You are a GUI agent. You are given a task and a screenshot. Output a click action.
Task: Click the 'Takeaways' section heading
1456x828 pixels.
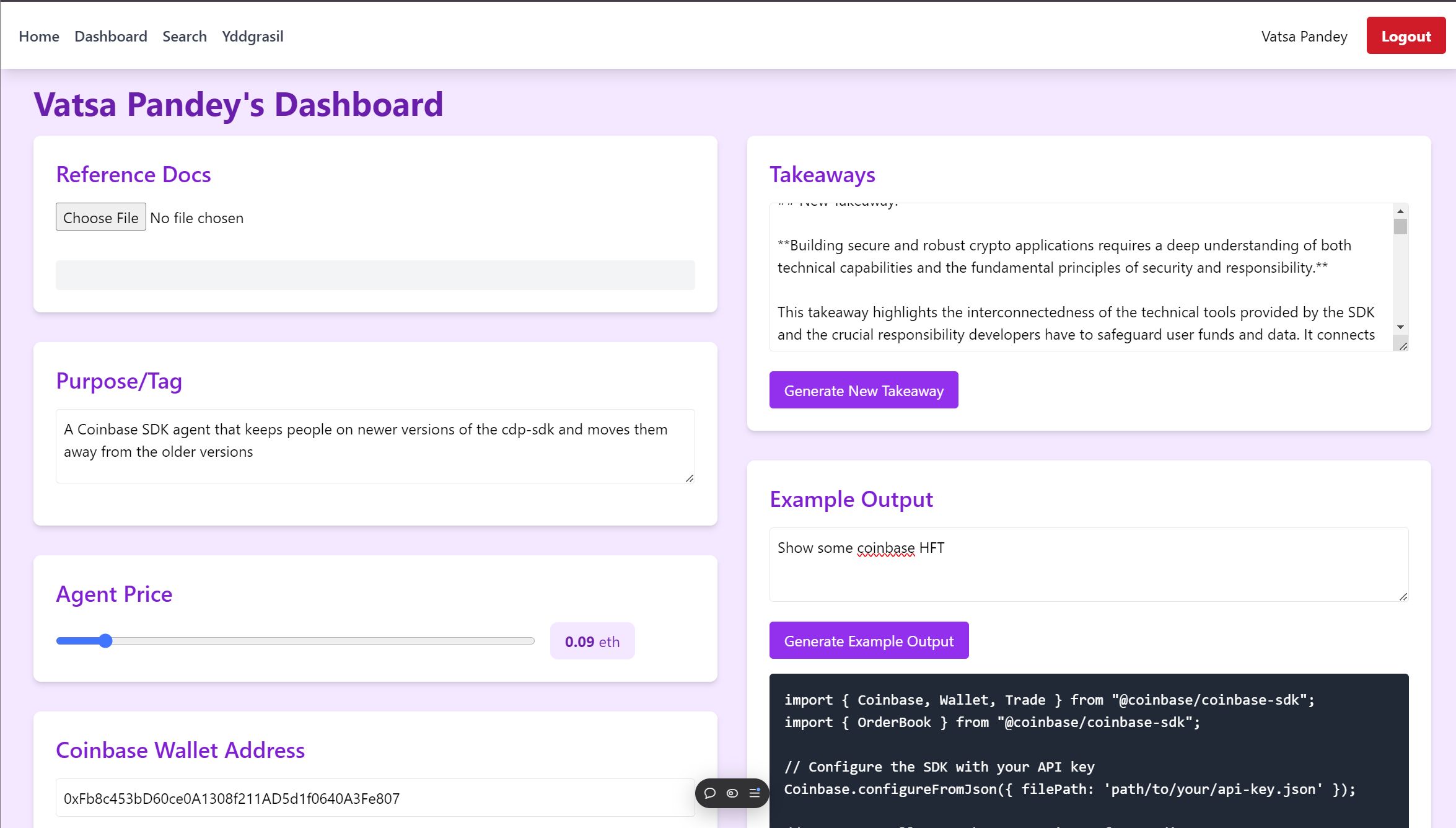pos(822,175)
